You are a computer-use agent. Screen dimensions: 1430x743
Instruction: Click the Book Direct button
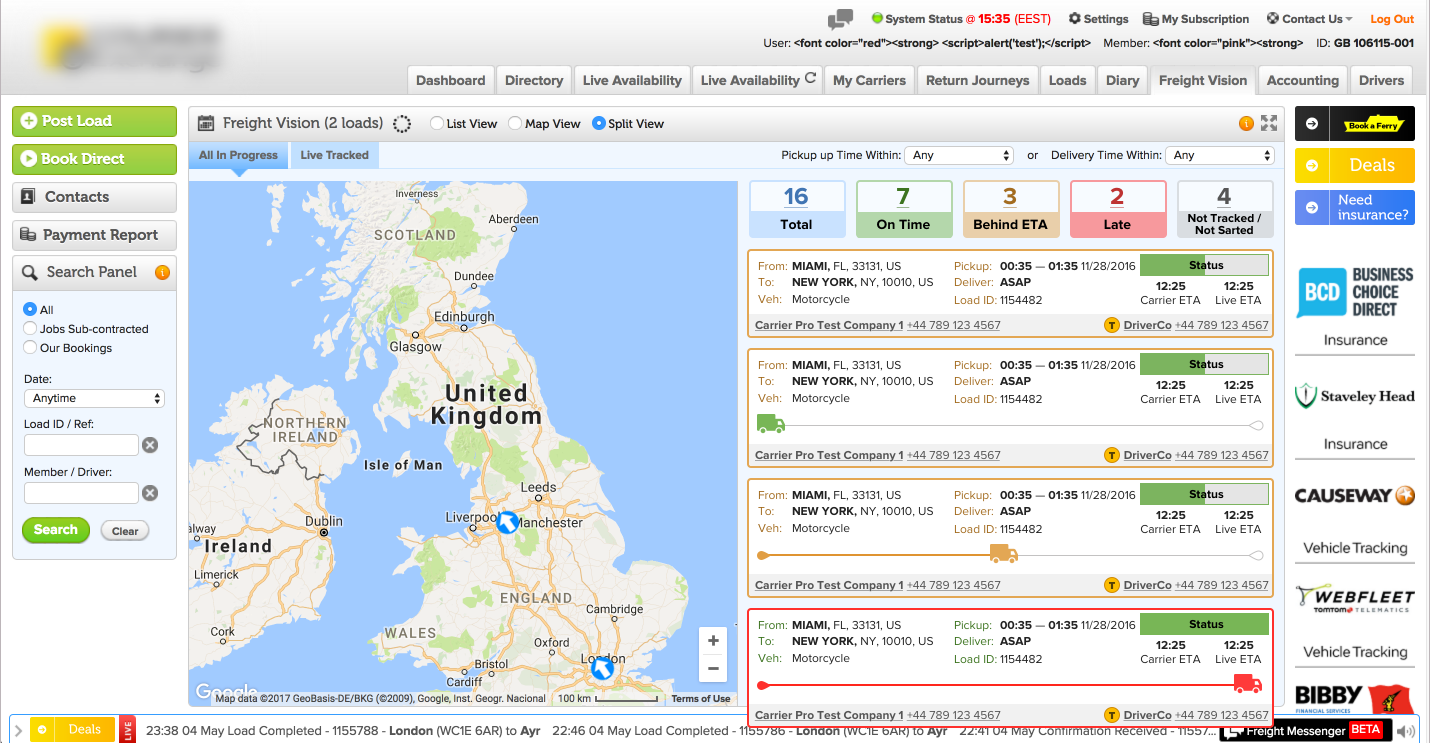click(x=94, y=159)
